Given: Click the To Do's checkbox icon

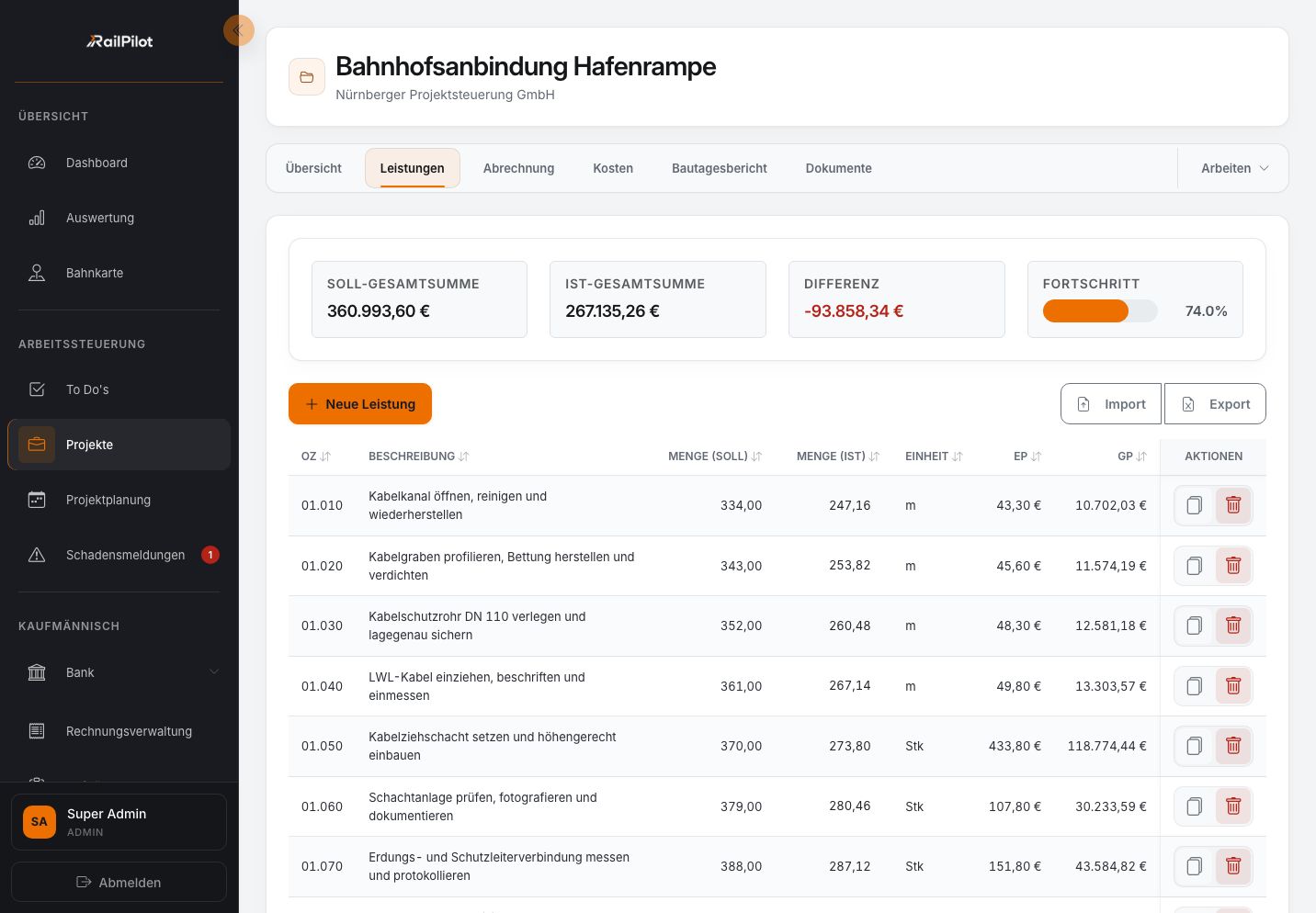Looking at the screenshot, I should tap(37, 389).
